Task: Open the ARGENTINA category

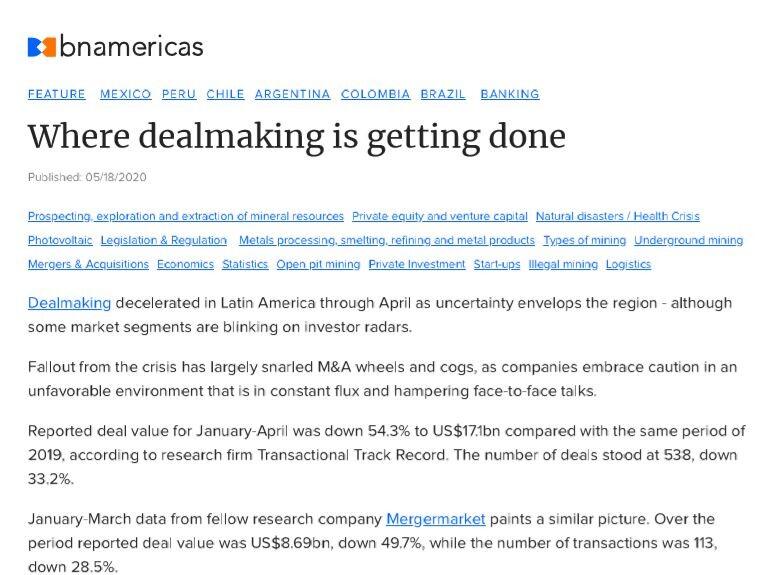Action: [292, 94]
